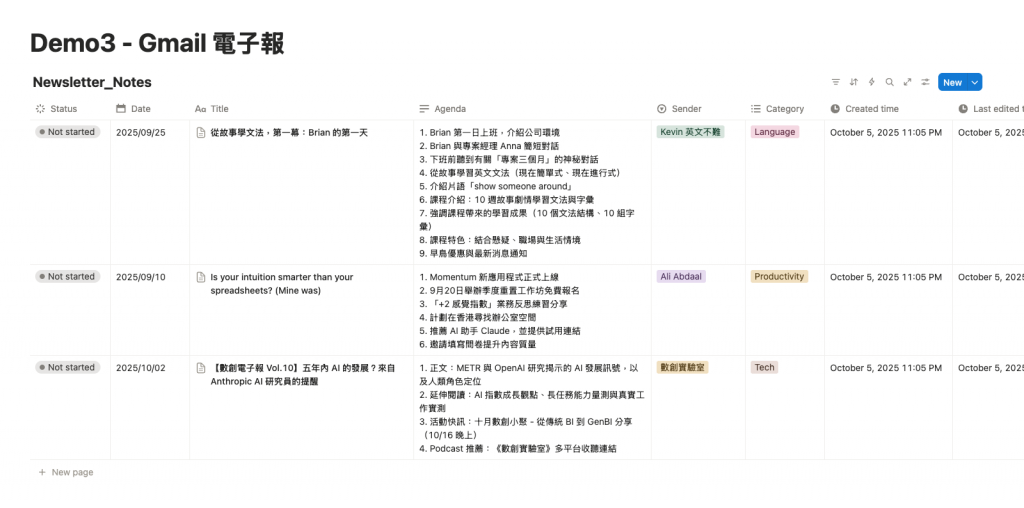Click the blue New button

(953, 82)
